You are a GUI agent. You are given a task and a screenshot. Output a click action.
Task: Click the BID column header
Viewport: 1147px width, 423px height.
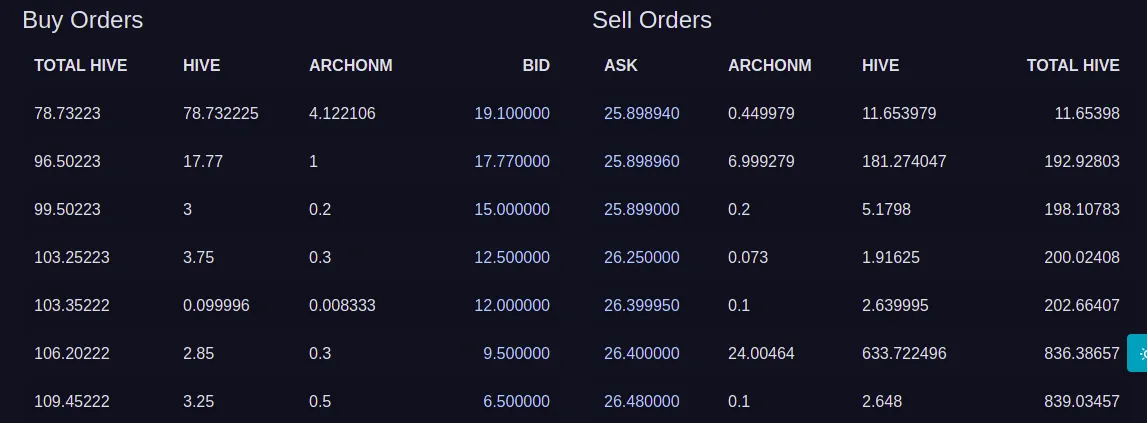pos(536,65)
